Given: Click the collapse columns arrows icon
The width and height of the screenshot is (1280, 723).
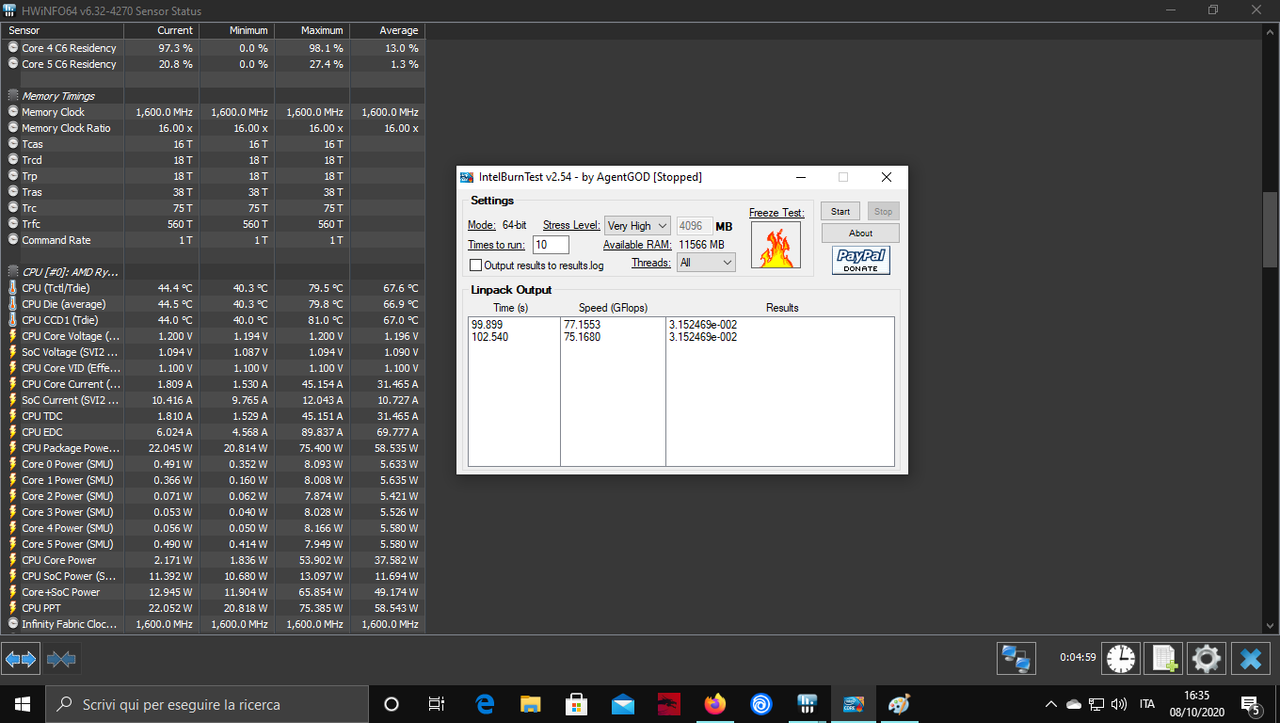Looking at the screenshot, I should click(61, 659).
